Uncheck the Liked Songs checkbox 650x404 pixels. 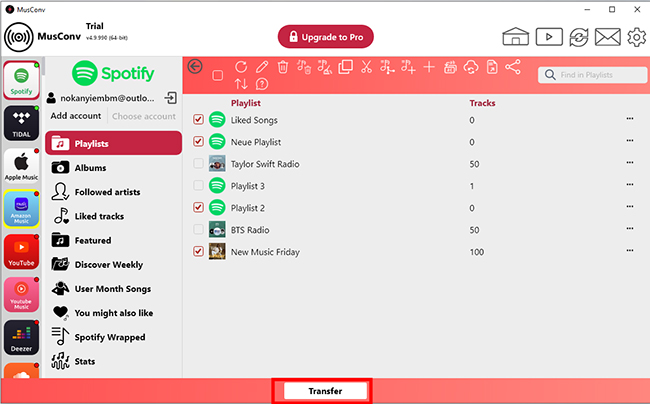tap(198, 120)
